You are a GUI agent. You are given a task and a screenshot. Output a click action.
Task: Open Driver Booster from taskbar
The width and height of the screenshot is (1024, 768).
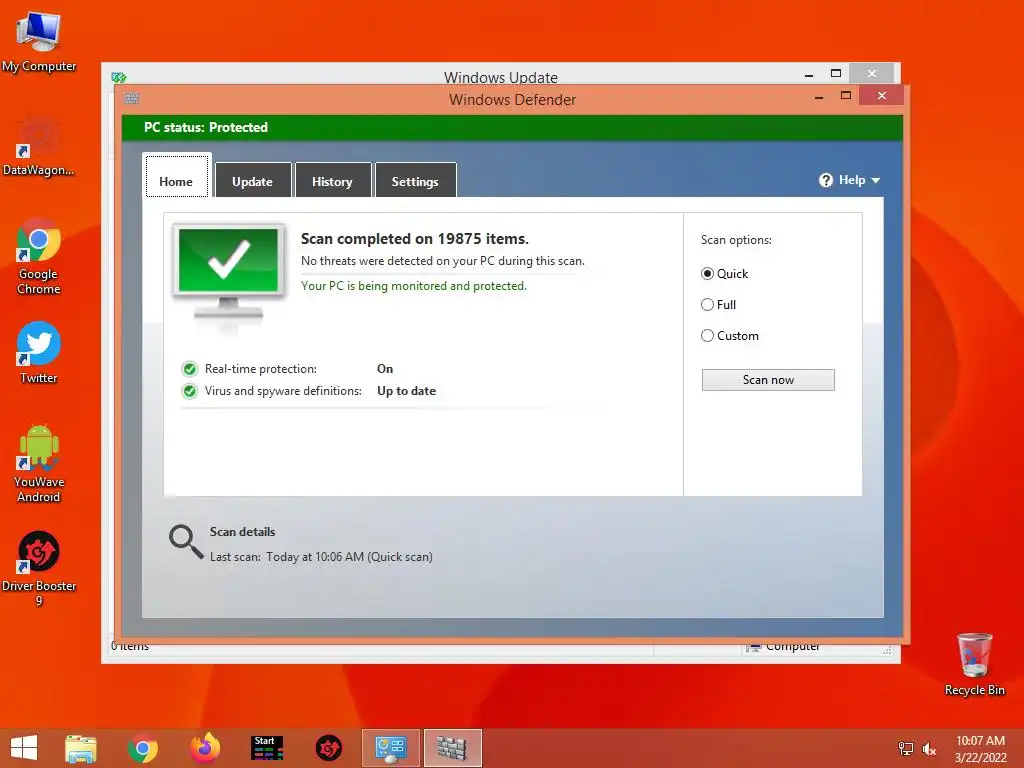click(328, 748)
